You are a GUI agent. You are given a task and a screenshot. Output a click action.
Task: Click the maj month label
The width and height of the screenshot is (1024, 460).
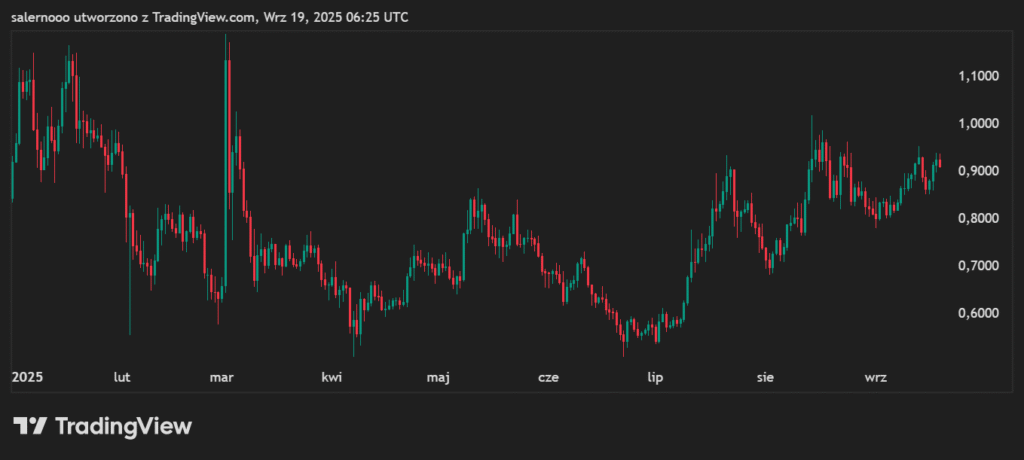coord(438,377)
